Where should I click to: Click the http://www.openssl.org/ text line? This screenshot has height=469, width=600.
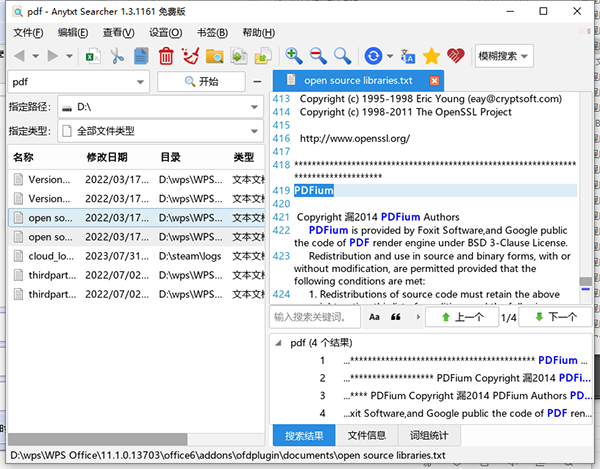coord(355,138)
